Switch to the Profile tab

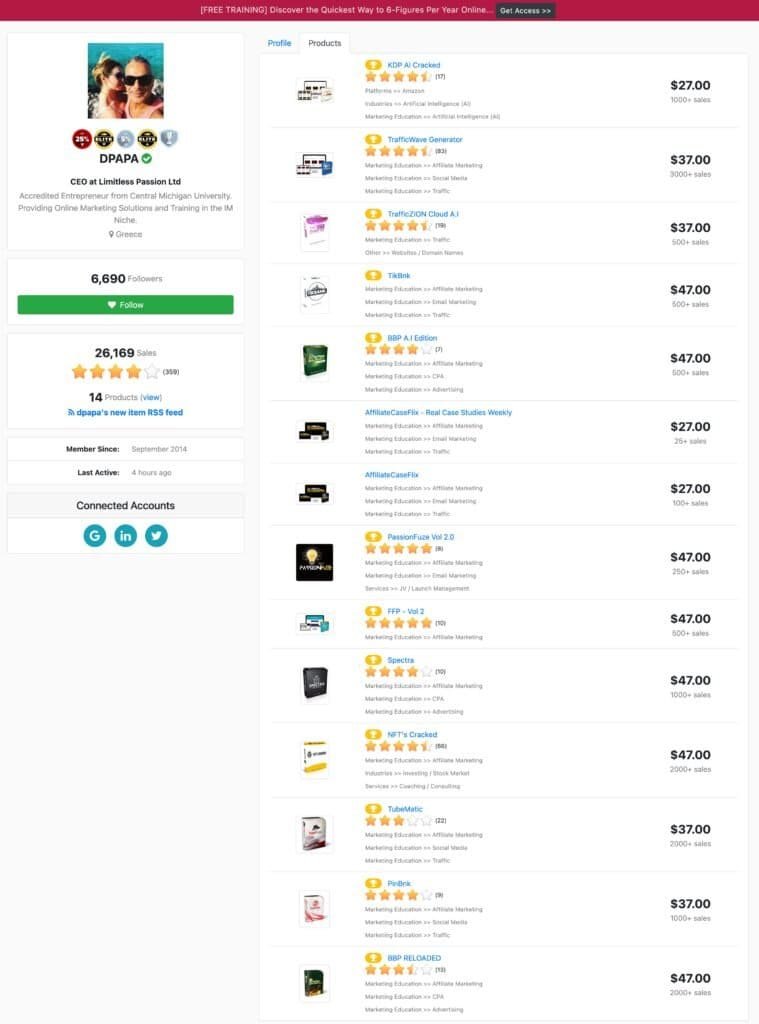point(279,43)
